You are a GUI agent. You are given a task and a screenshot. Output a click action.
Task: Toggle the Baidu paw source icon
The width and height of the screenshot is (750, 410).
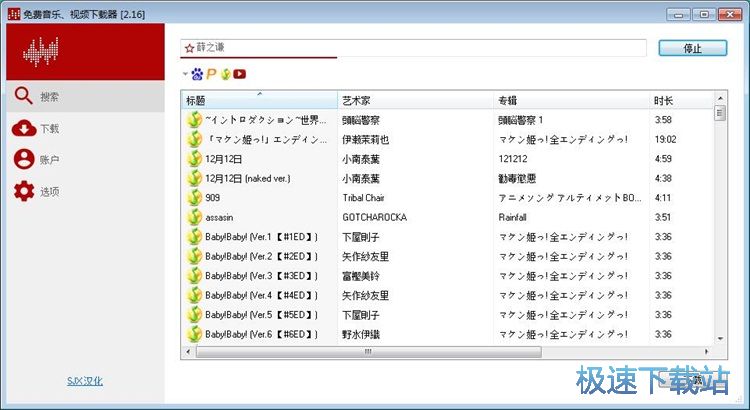click(x=197, y=74)
